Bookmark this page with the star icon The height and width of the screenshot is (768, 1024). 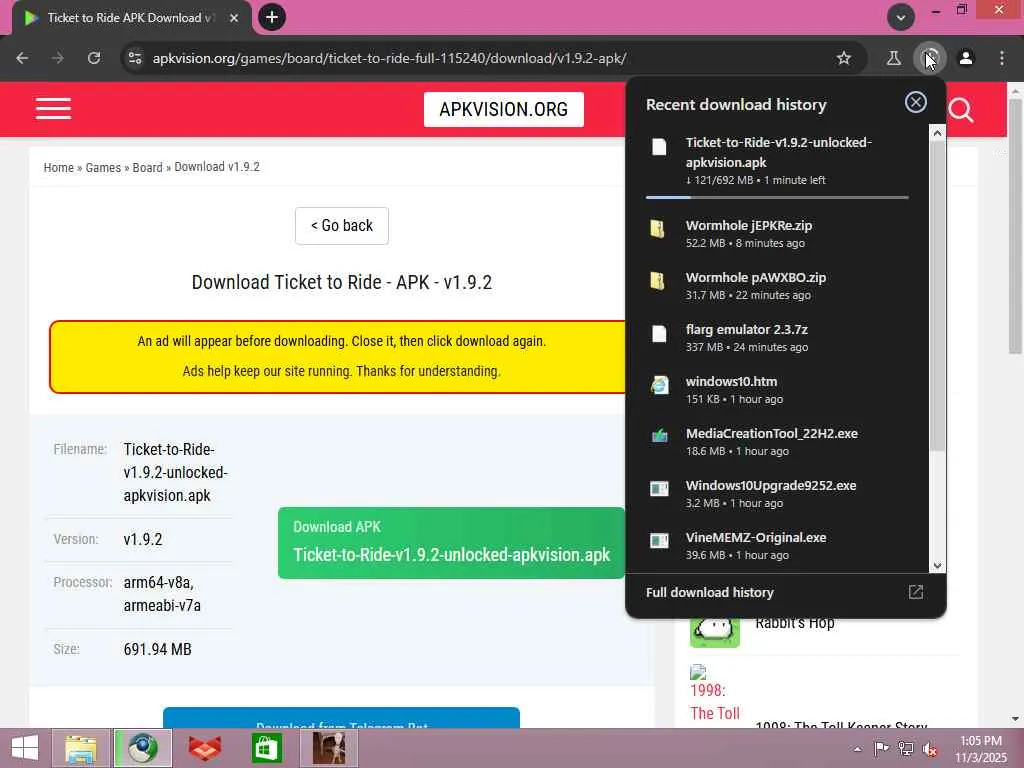844,58
